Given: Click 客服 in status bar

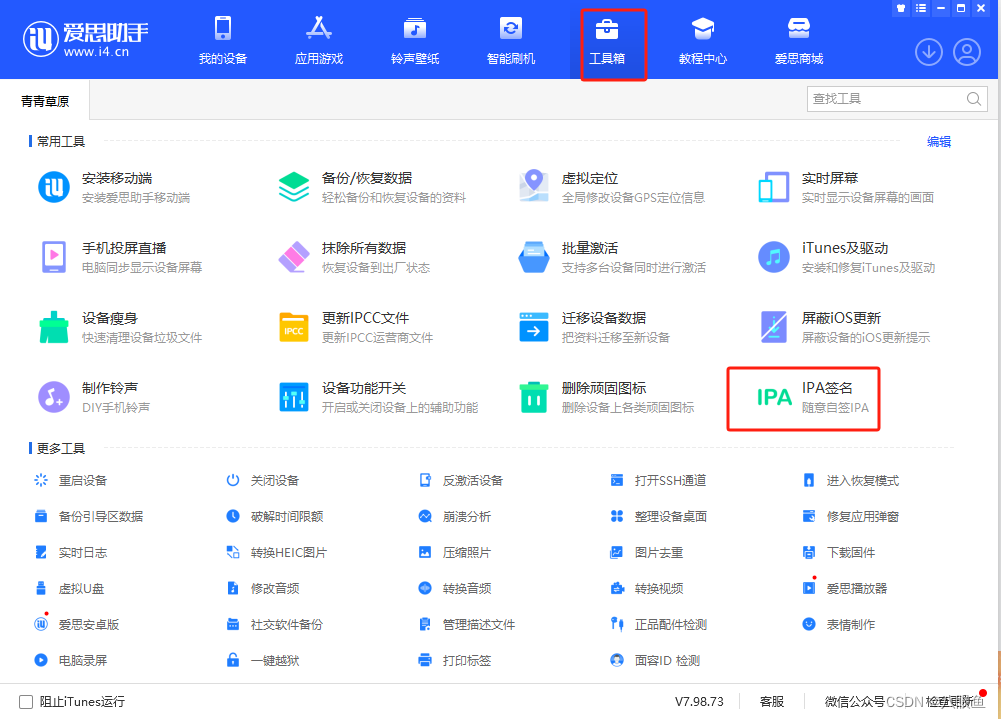Looking at the screenshot, I should coord(772,701).
